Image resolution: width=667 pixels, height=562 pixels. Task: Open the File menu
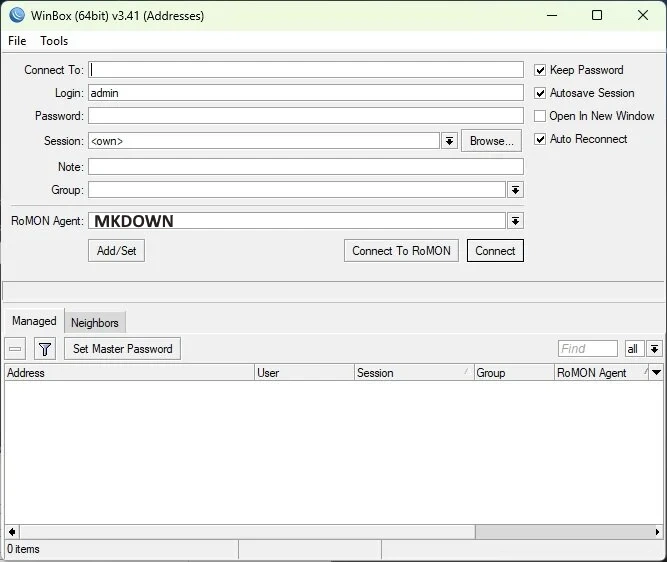click(17, 41)
